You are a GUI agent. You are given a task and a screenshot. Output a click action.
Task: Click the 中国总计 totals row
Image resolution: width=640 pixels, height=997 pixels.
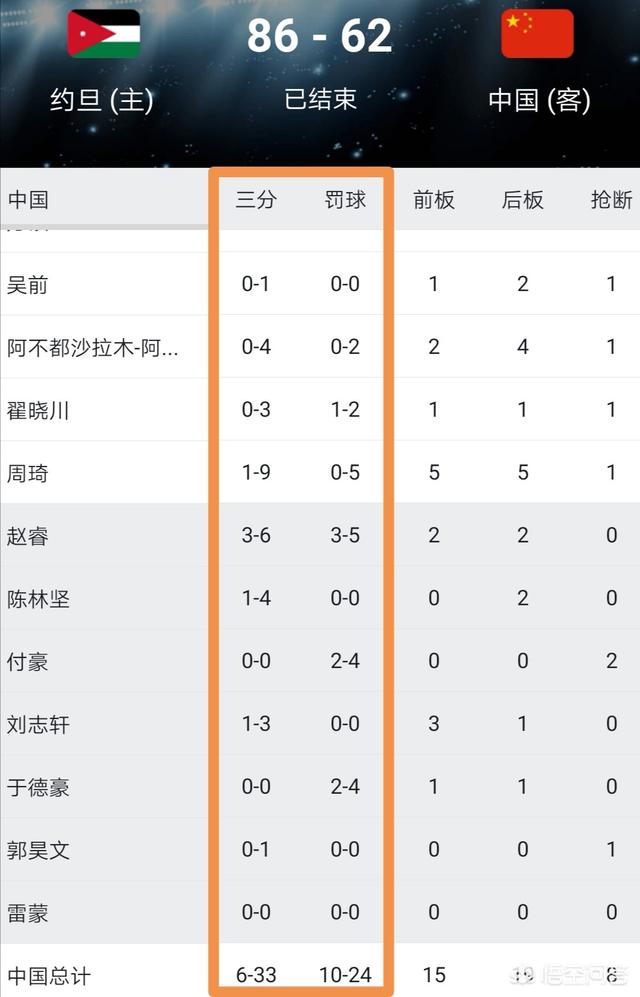tap(320, 974)
